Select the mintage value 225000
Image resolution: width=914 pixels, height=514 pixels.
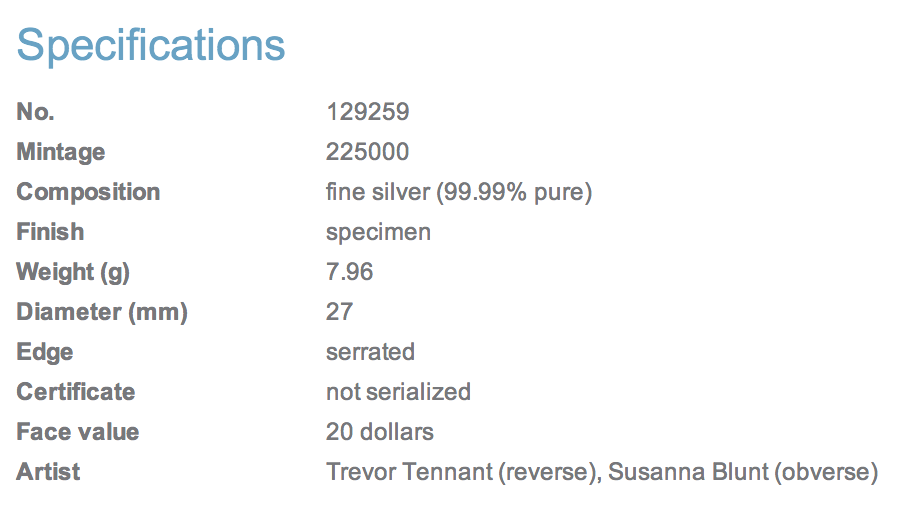367,152
